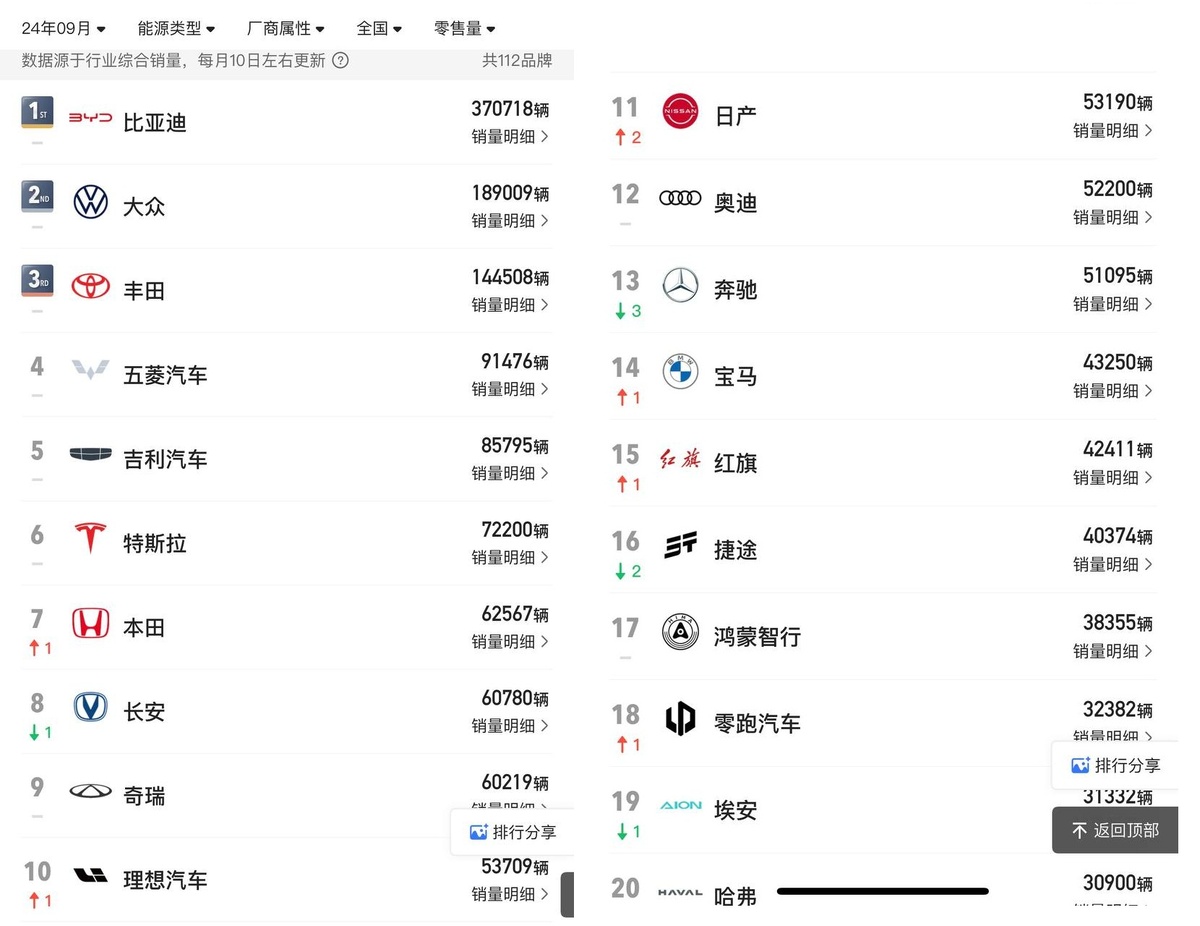Open the 24年09月 month dropdown
This screenshot has height=926, width=1200.
[64, 29]
